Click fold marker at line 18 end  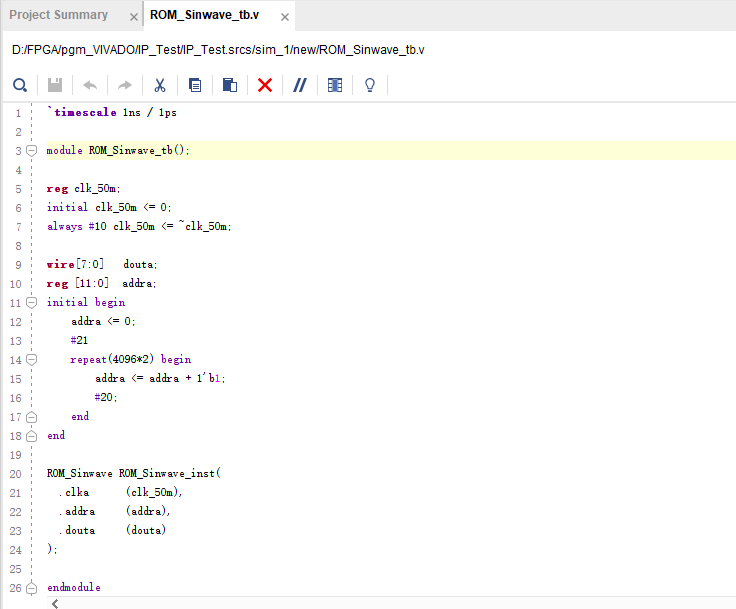tap(31, 436)
